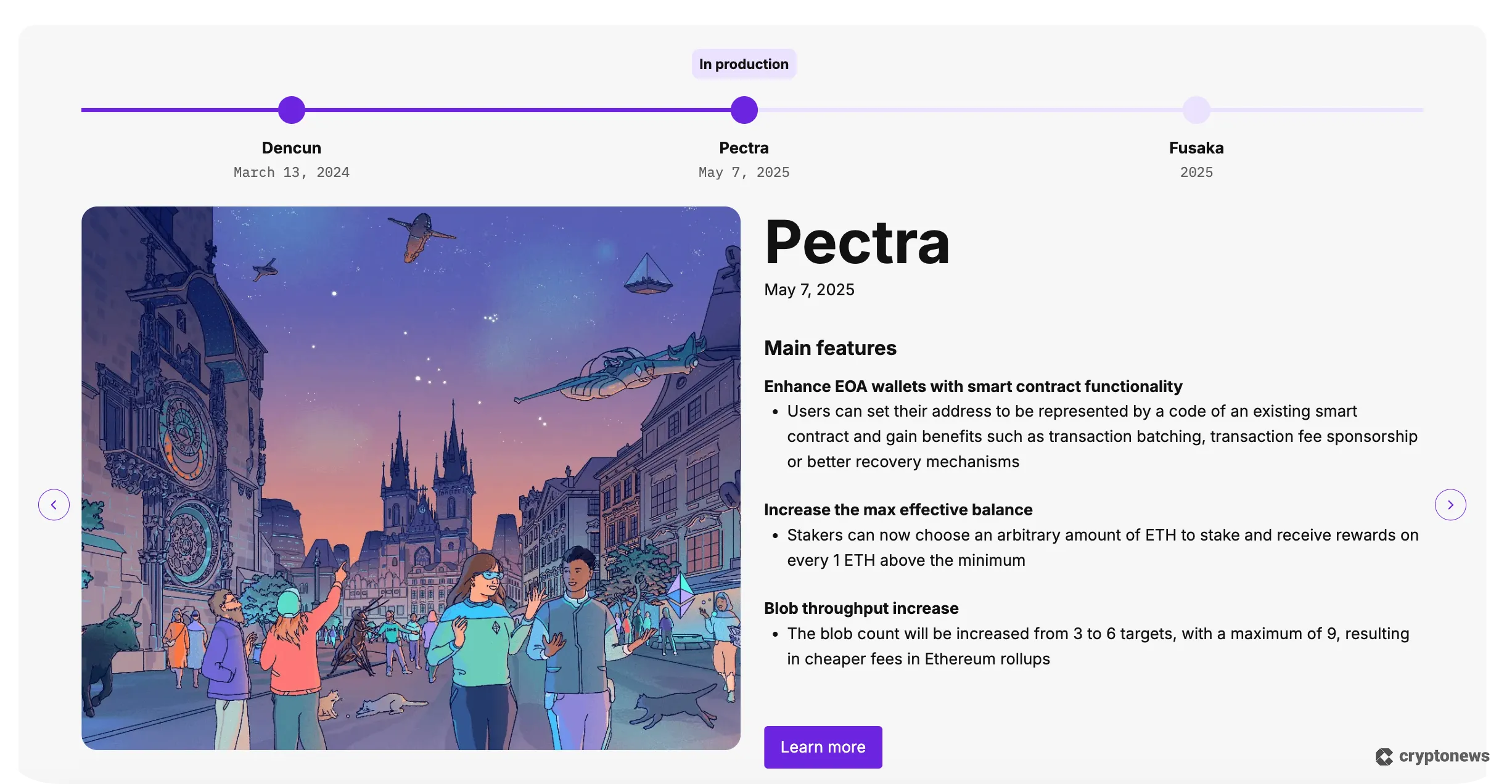Click the Fusaka label text

tap(1195, 148)
